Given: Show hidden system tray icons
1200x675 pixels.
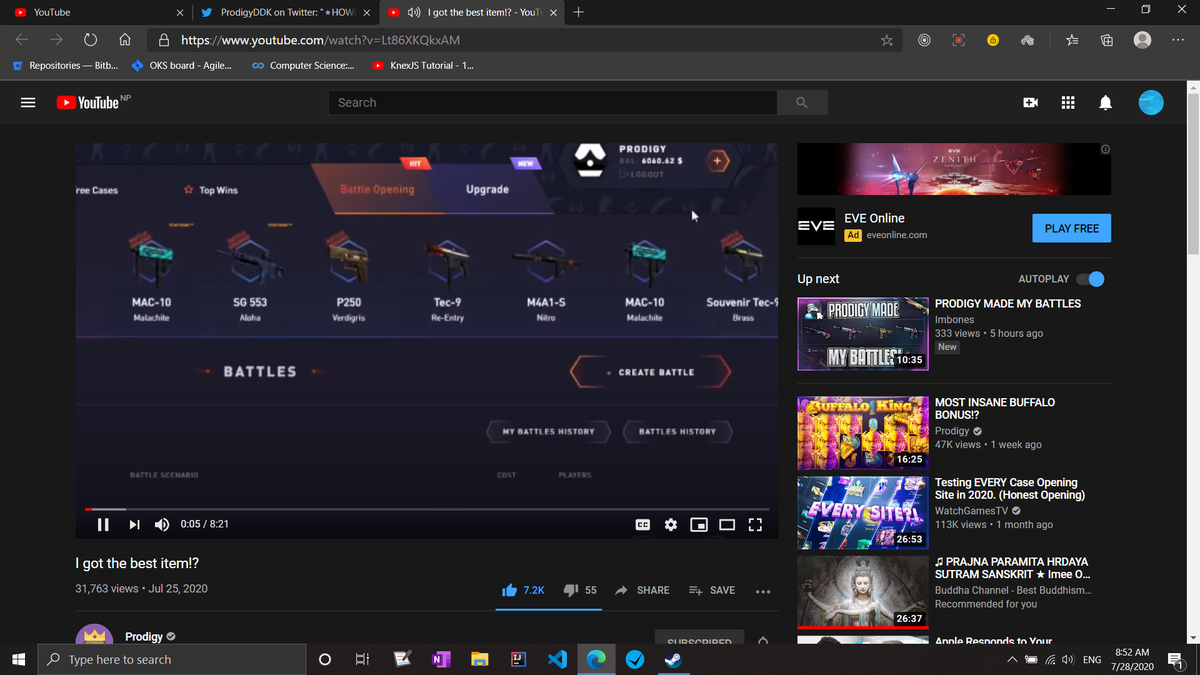Looking at the screenshot, I should [1013, 660].
